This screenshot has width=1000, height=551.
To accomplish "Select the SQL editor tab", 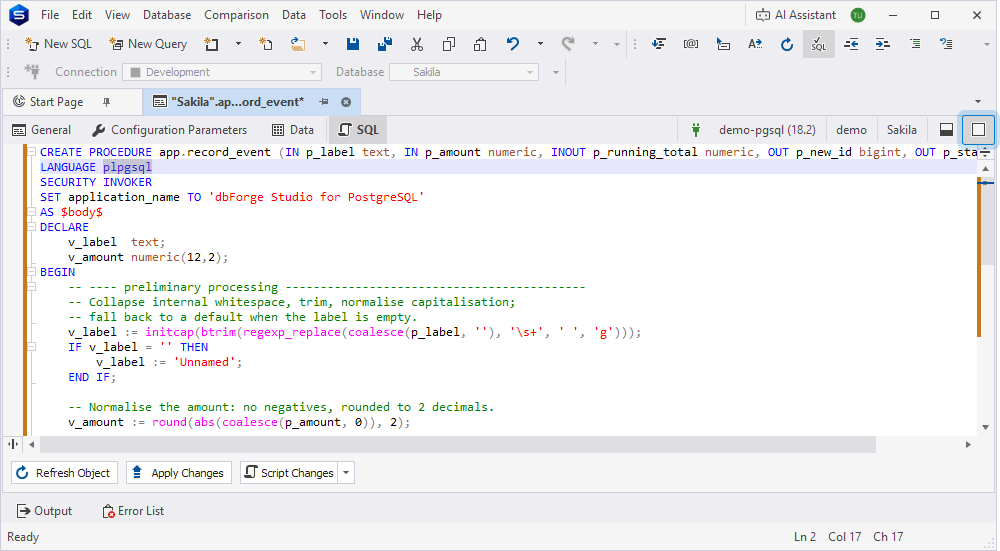I will [x=358, y=130].
